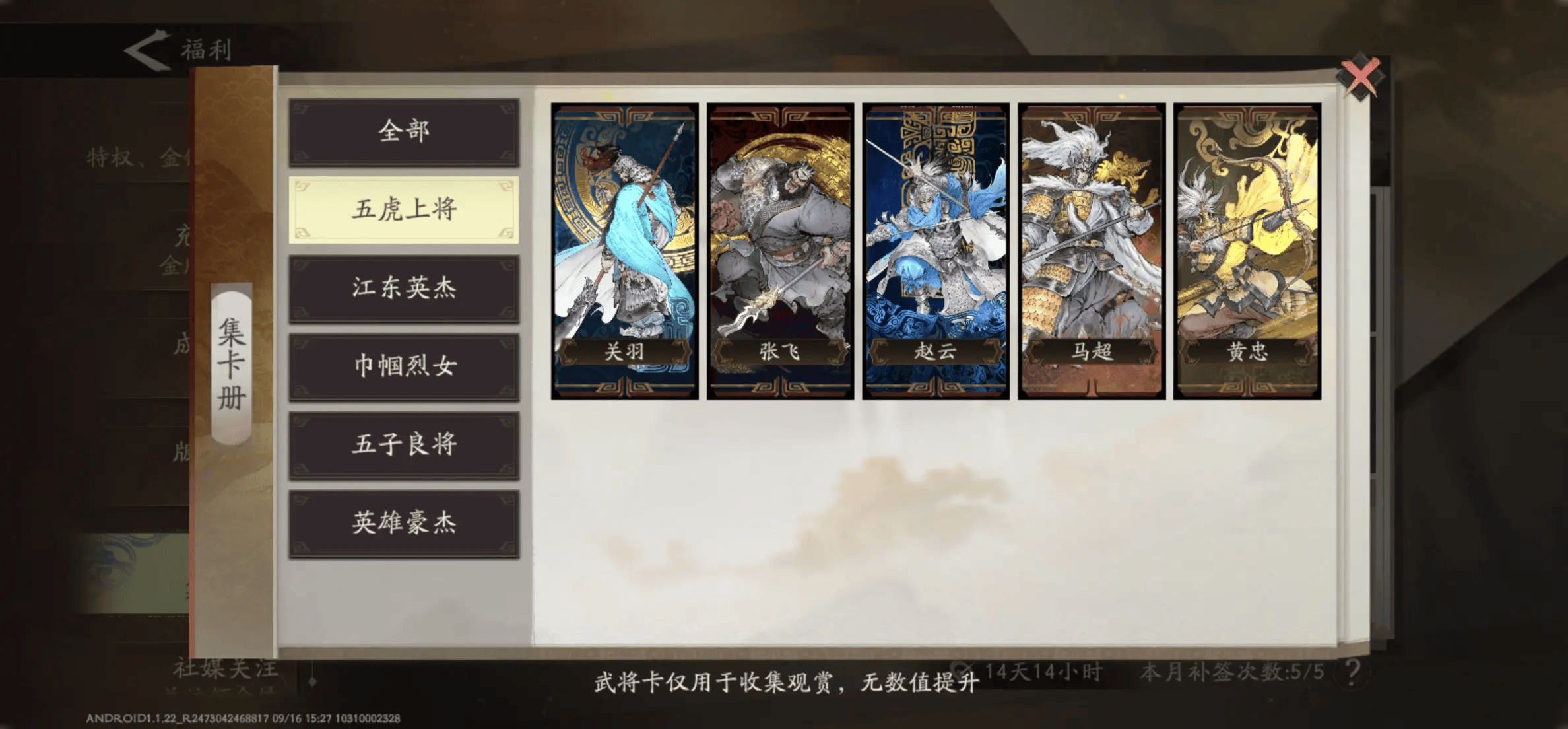Screen dimensions: 1568x729
Task: Click the 关羽 name plate
Action: (x=625, y=351)
